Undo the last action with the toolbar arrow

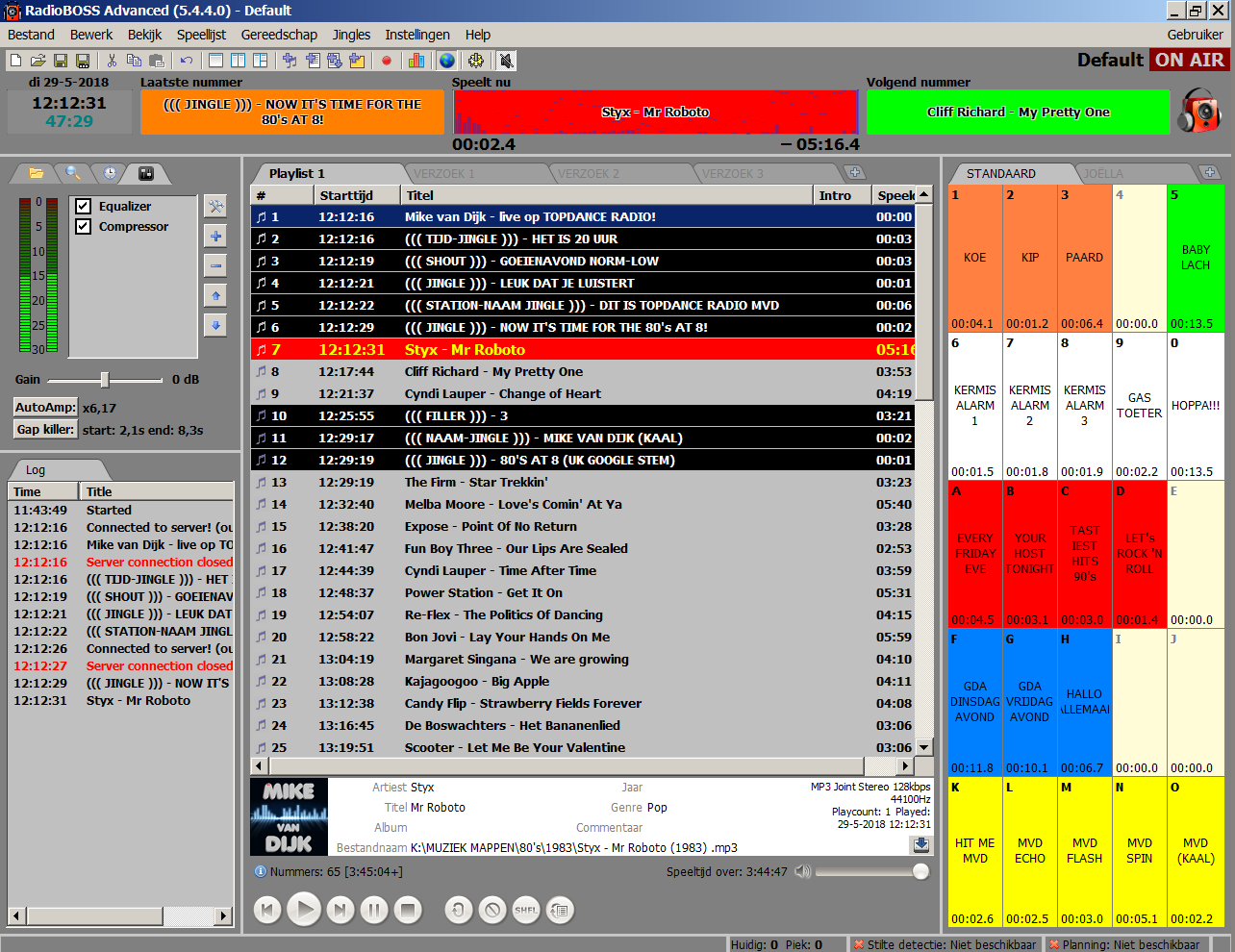point(187,61)
